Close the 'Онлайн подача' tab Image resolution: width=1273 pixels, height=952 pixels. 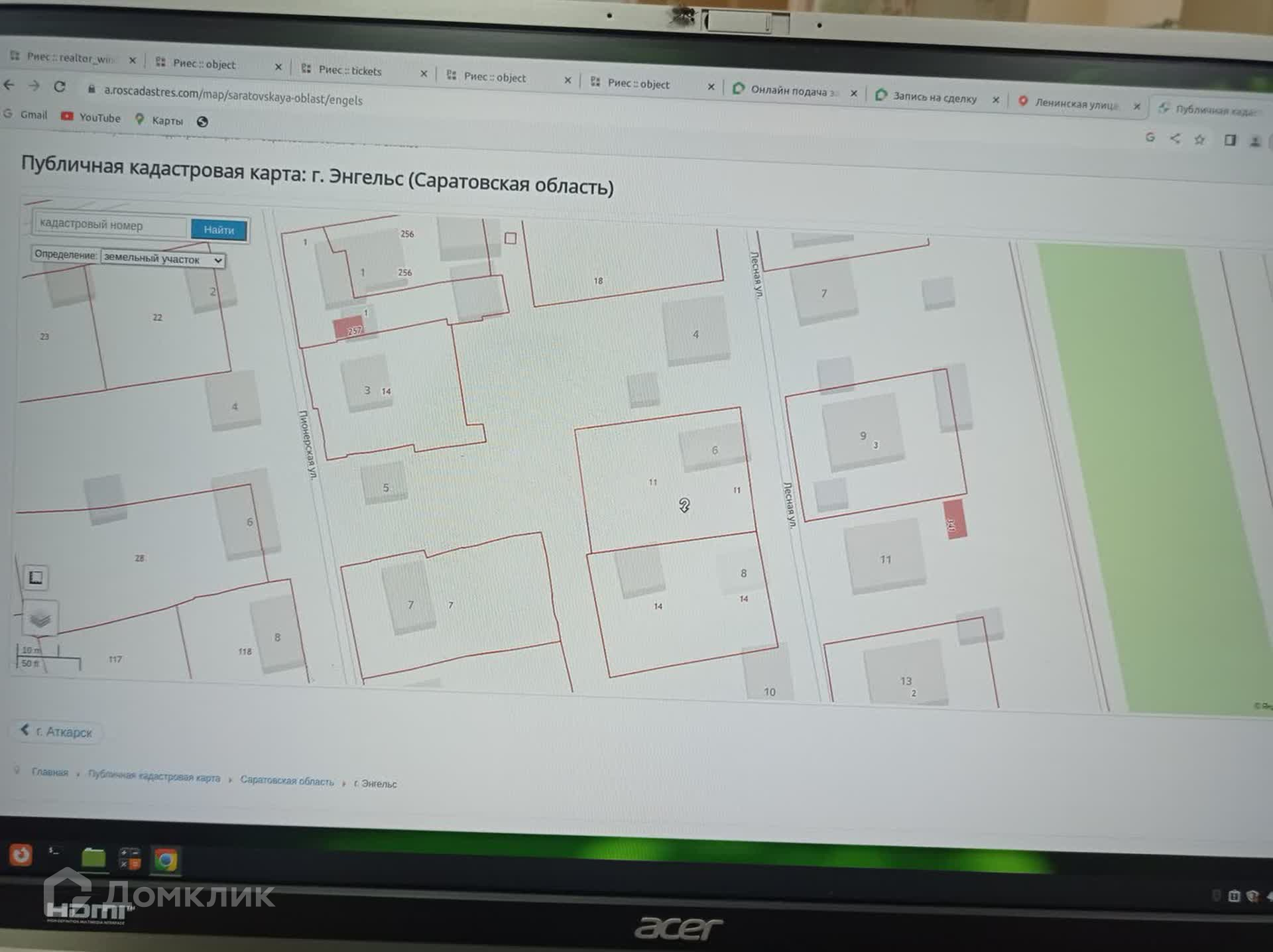pyautogui.click(x=854, y=93)
